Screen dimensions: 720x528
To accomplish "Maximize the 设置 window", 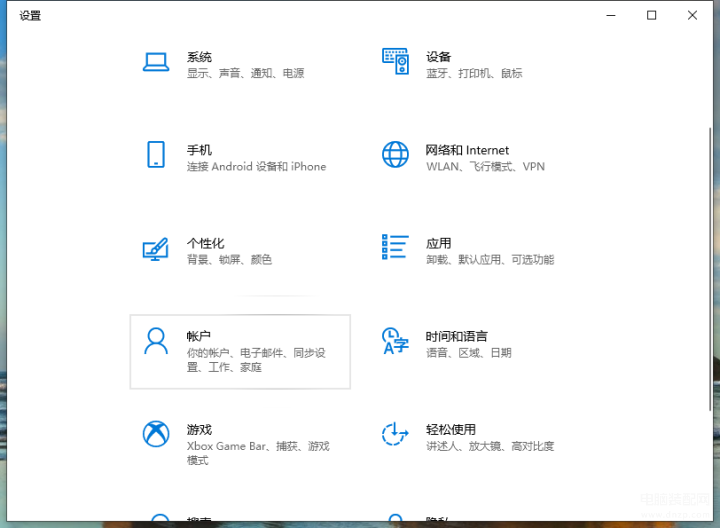I will [x=651, y=15].
